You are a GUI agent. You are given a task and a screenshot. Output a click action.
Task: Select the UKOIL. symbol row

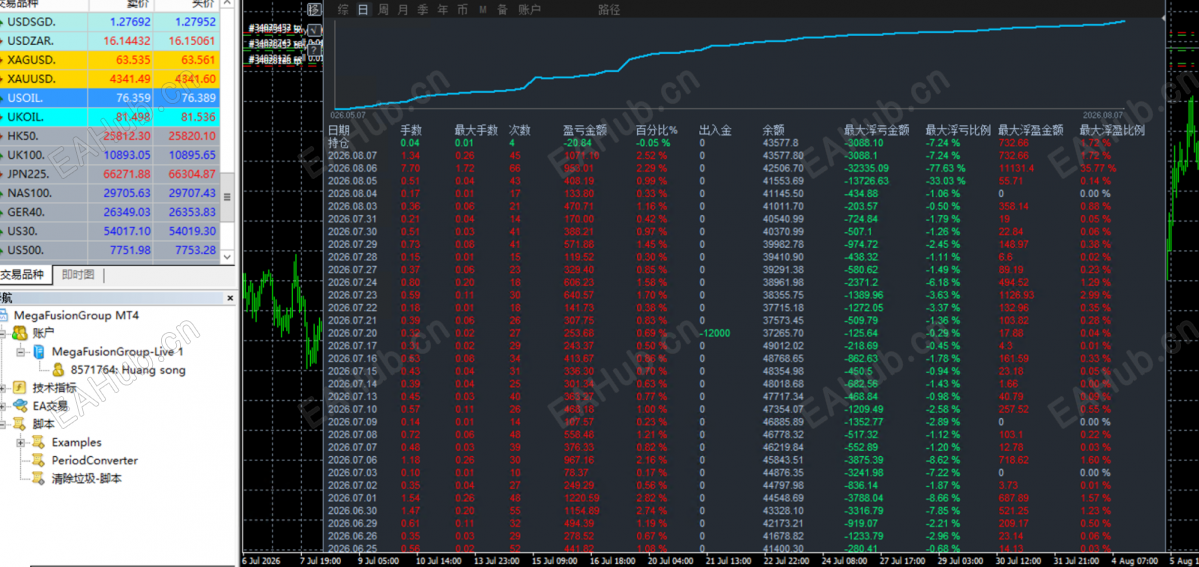pos(110,117)
